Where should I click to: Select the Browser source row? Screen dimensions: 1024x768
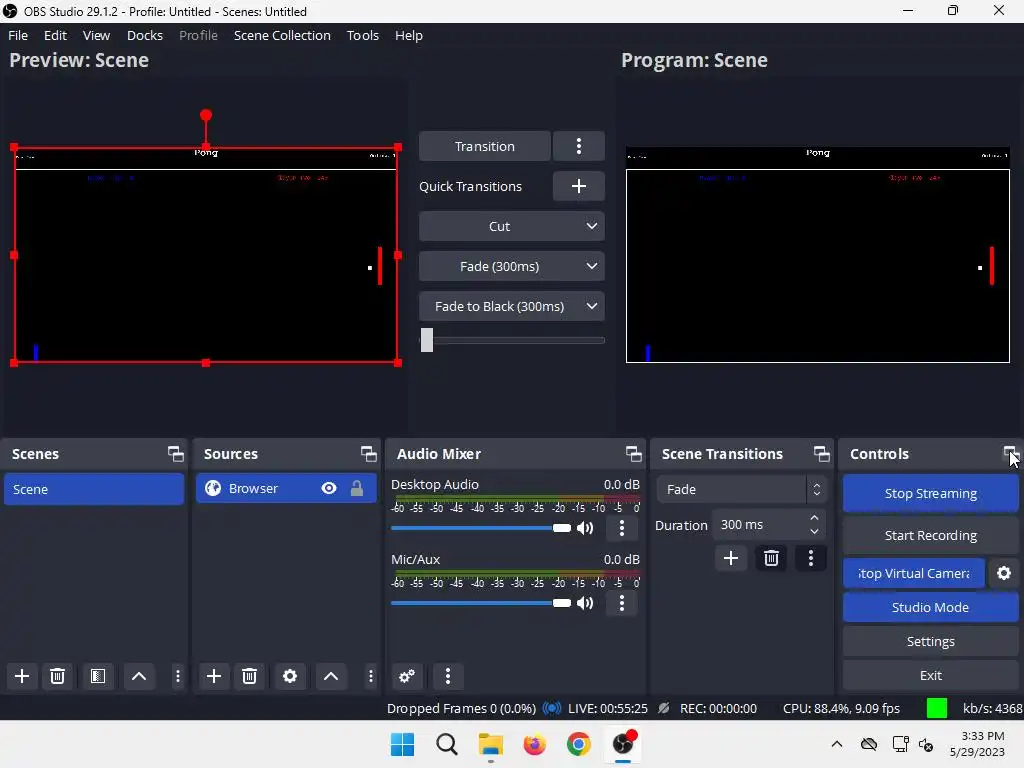286,488
